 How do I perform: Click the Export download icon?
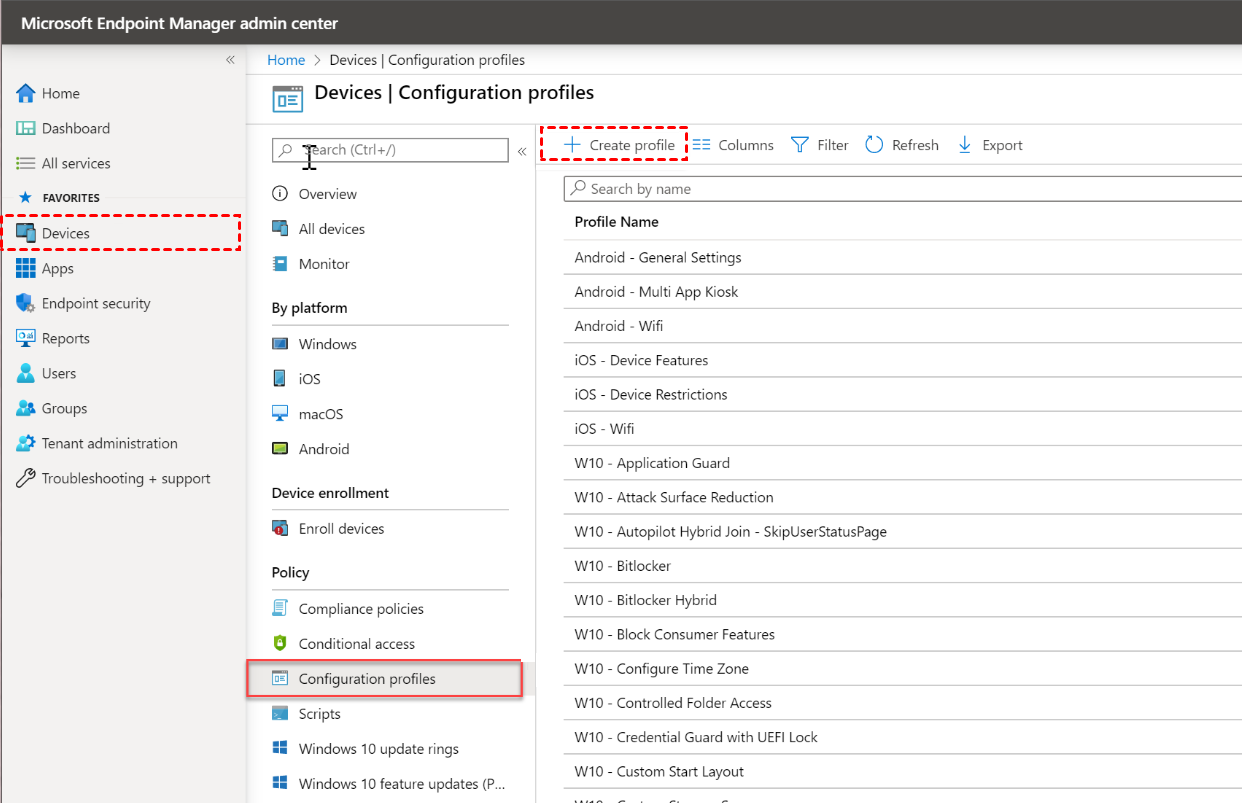965,145
